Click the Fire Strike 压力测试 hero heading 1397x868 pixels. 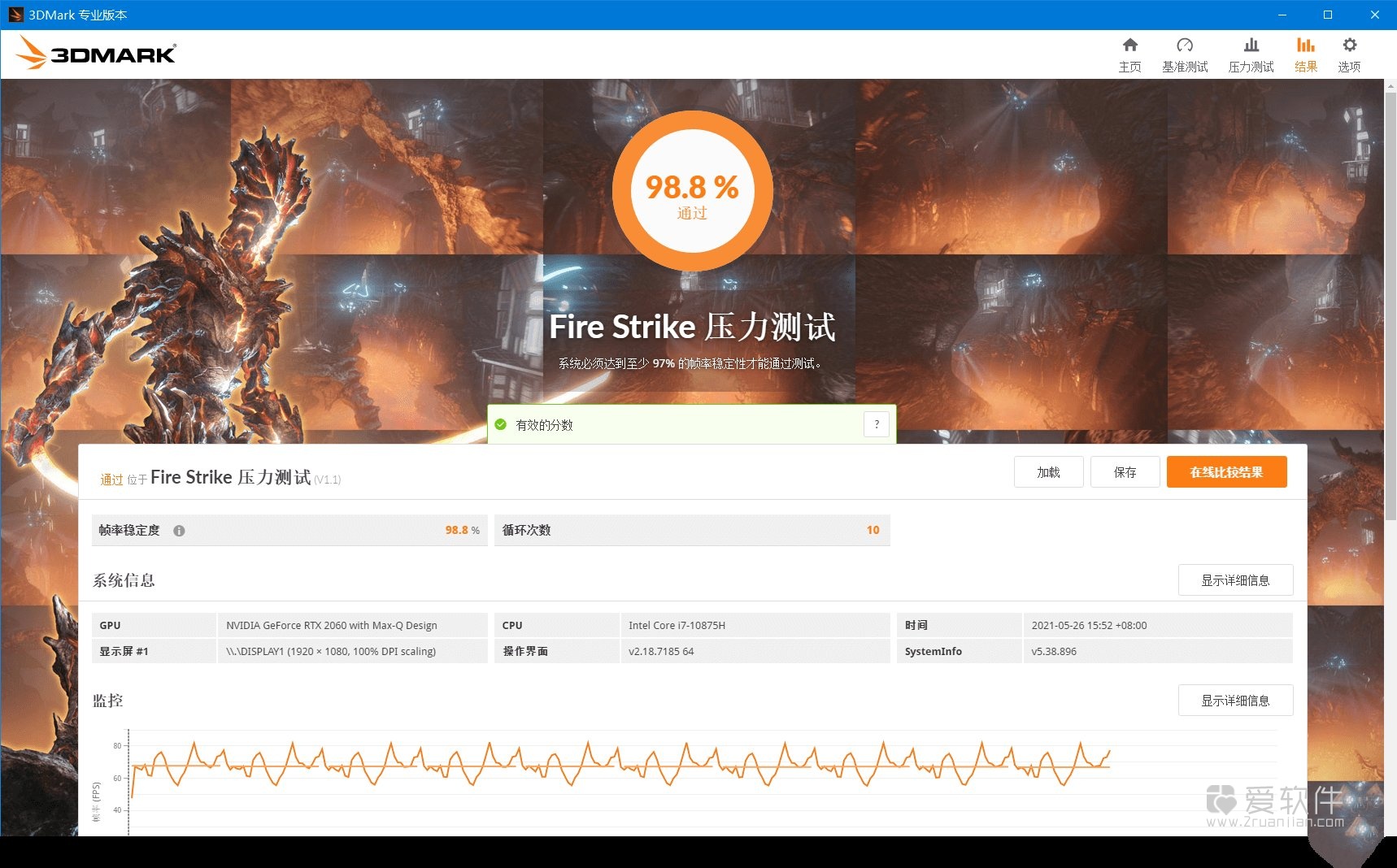pyautogui.click(x=692, y=327)
